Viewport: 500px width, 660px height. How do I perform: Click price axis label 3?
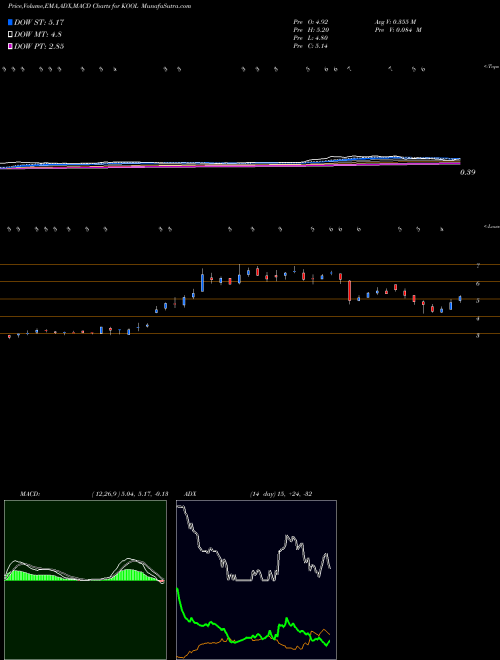pos(478,336)
